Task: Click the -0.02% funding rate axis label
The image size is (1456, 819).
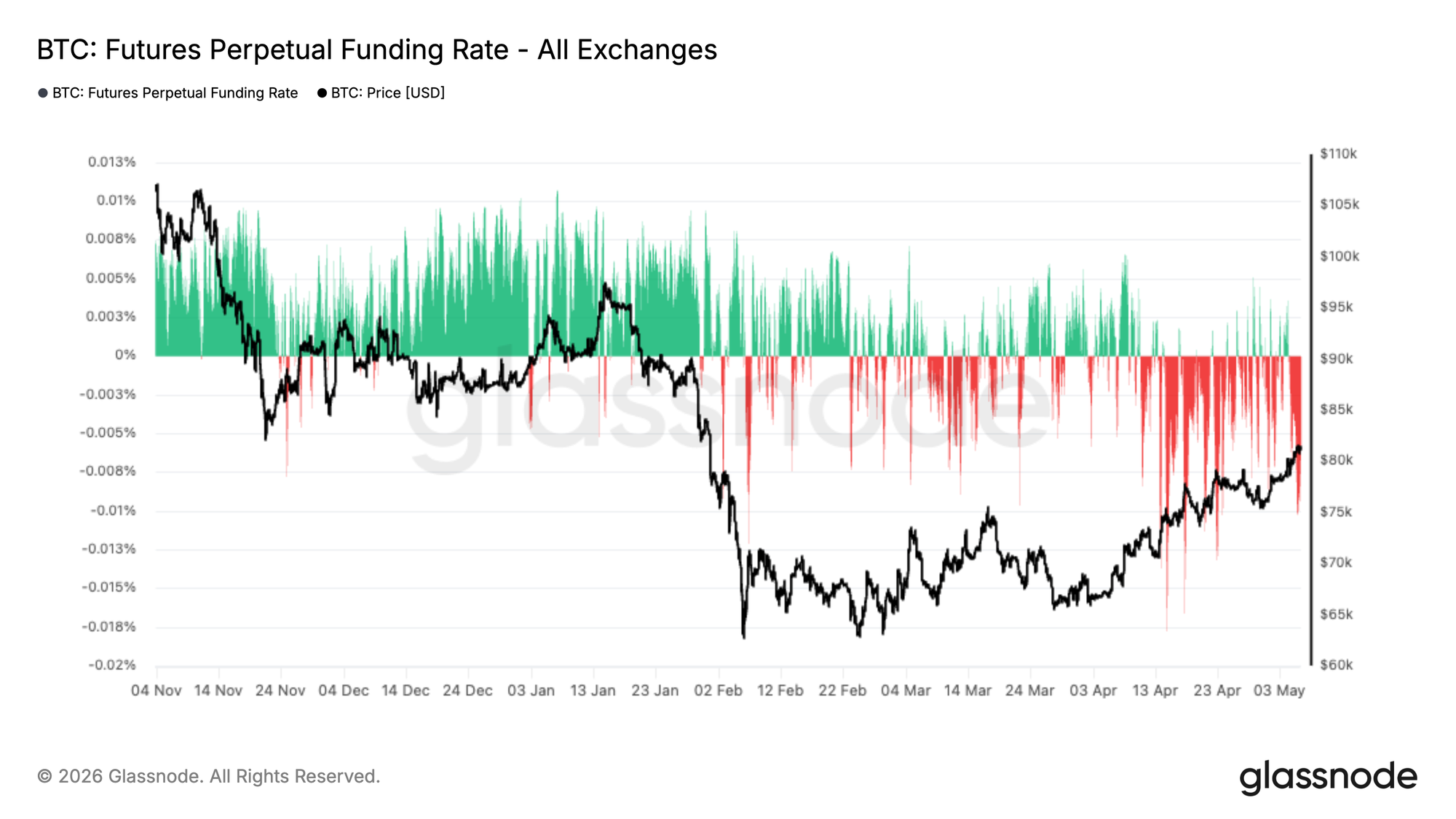Action: click(x=112, y=665)
